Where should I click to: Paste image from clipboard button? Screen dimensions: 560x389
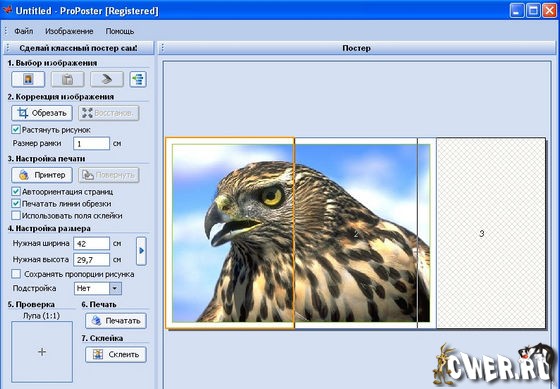(x=68, y=79)
